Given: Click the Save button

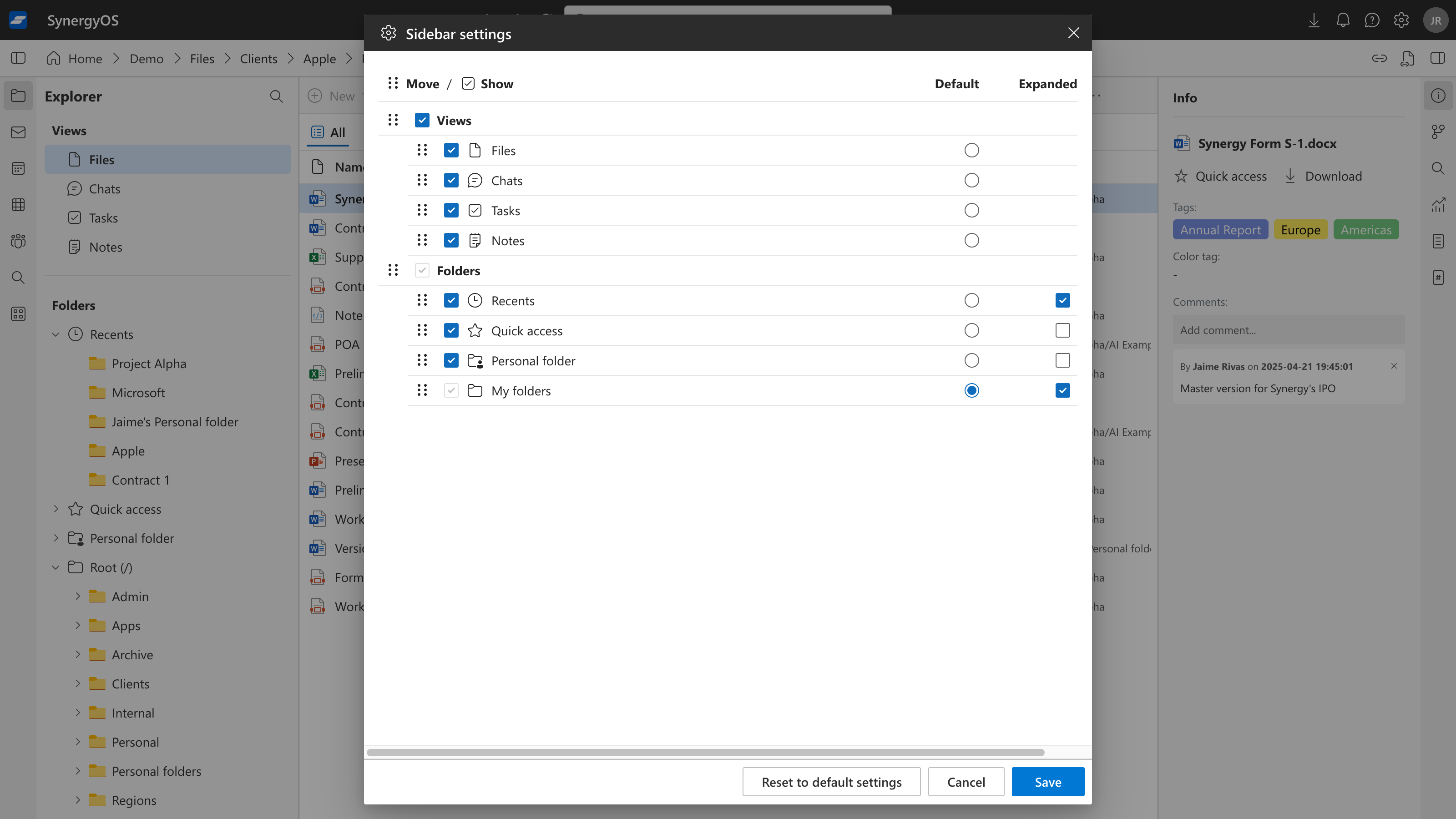Looking at the screenshot, I should click(1047, 782).
